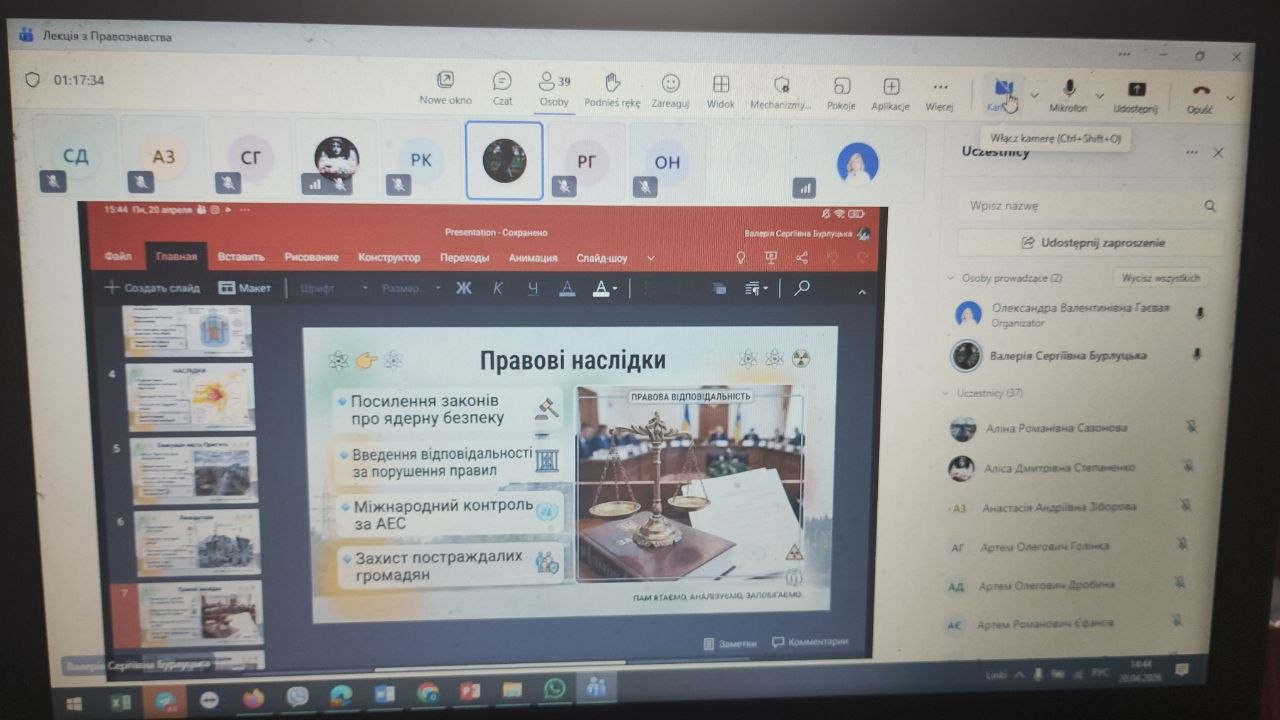Collapse the Osoby prowadzące (2) section
This screenshot has width=1280, height=720.
(x=950, y=278)
